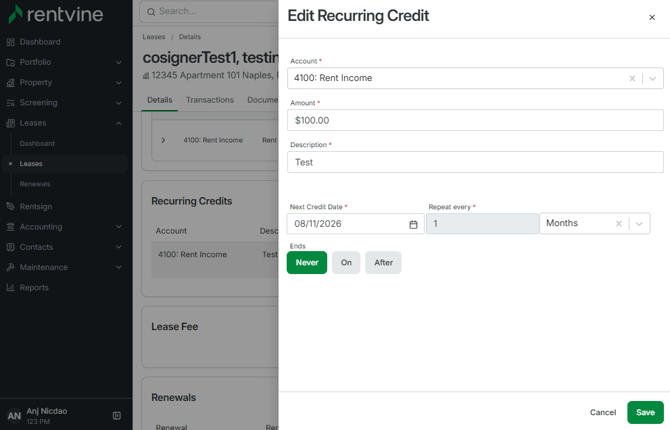Screen dimensions: 670x430
Task: Clear the Rent Income account selection
Action: (632, 79)
